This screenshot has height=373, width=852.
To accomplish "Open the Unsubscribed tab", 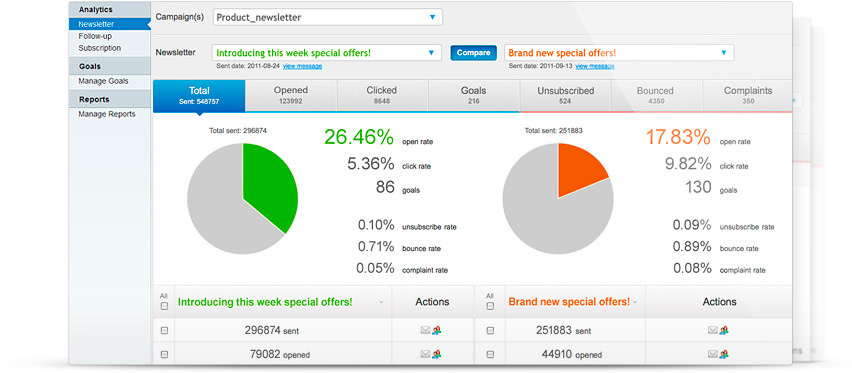I will click(x=566, y=95).
